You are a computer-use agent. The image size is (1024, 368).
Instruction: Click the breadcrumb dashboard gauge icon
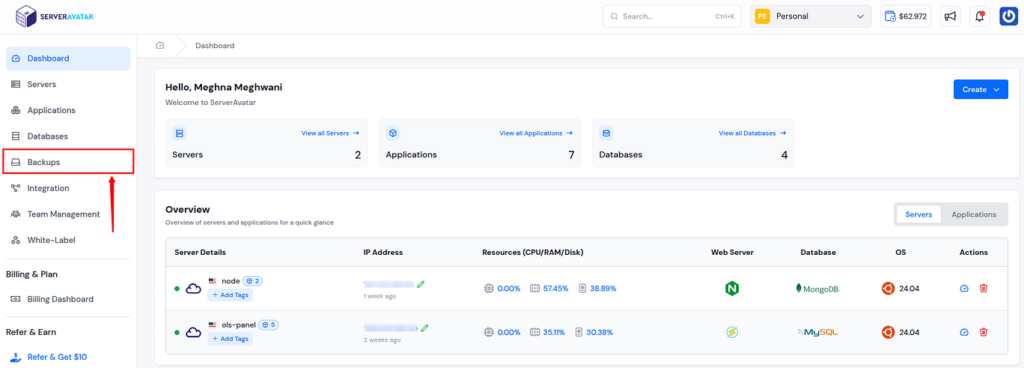(160, 46)
